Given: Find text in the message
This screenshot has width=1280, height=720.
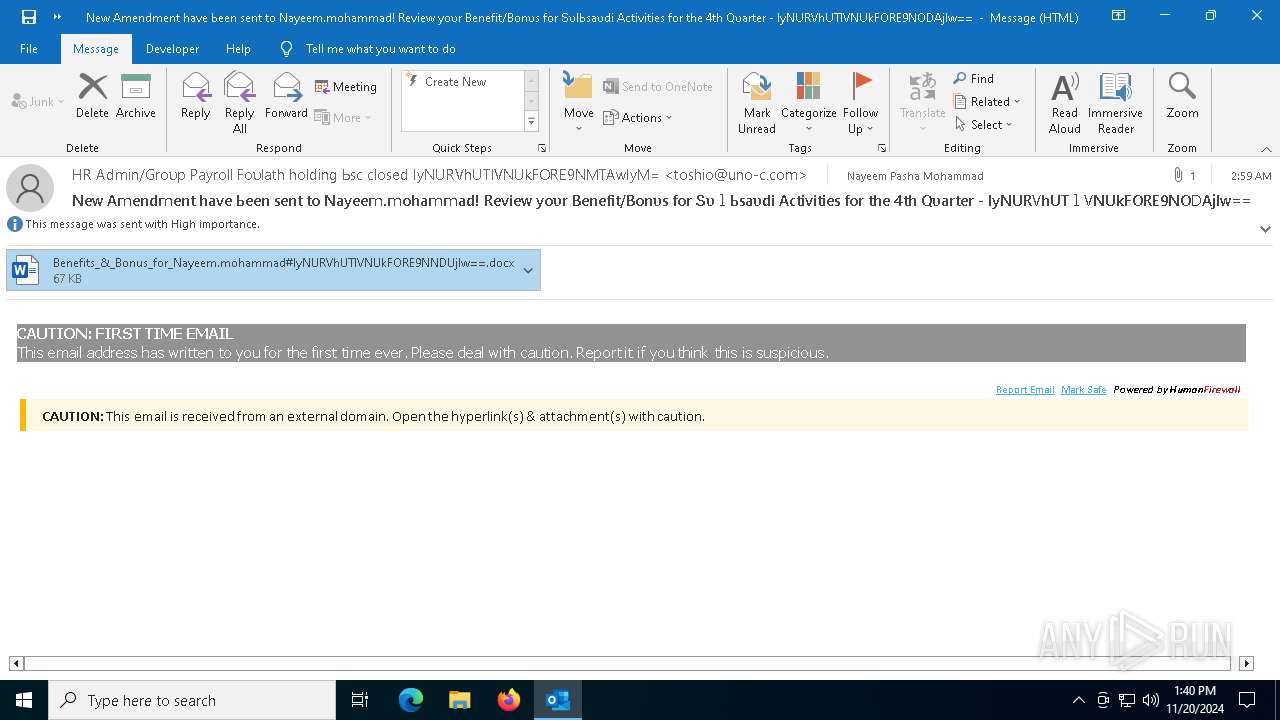Looking at the screenshot, I should click(973, 79).
